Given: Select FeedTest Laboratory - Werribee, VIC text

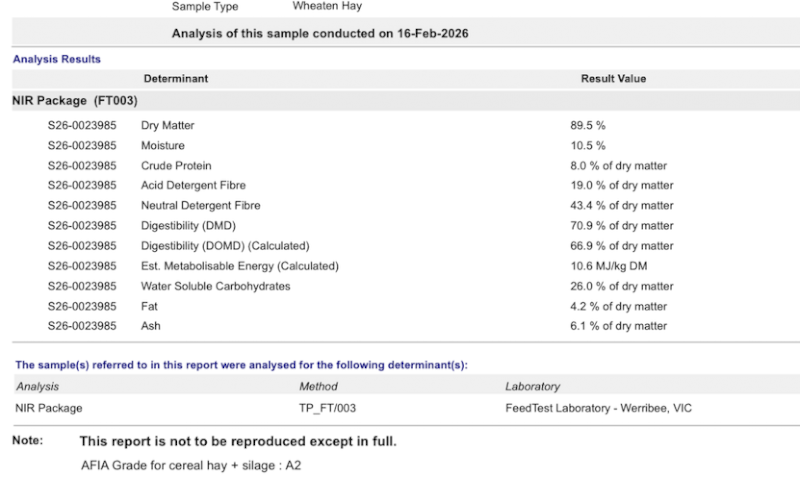Looking at the screenshot, I should 598,408.
